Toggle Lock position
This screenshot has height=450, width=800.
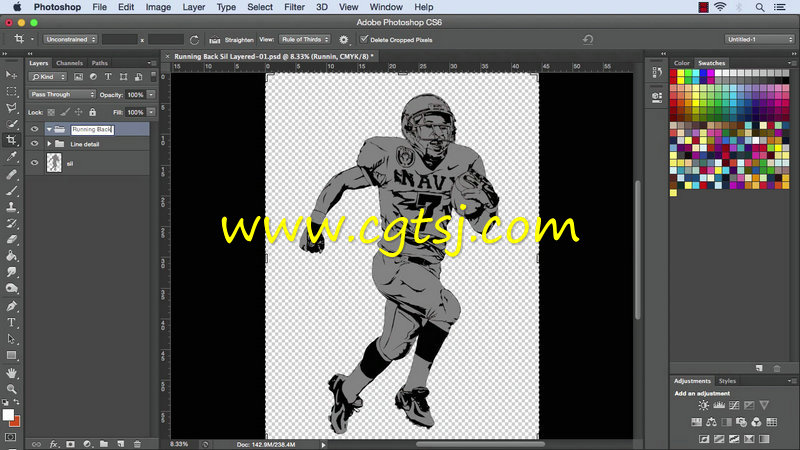point(79,112)
